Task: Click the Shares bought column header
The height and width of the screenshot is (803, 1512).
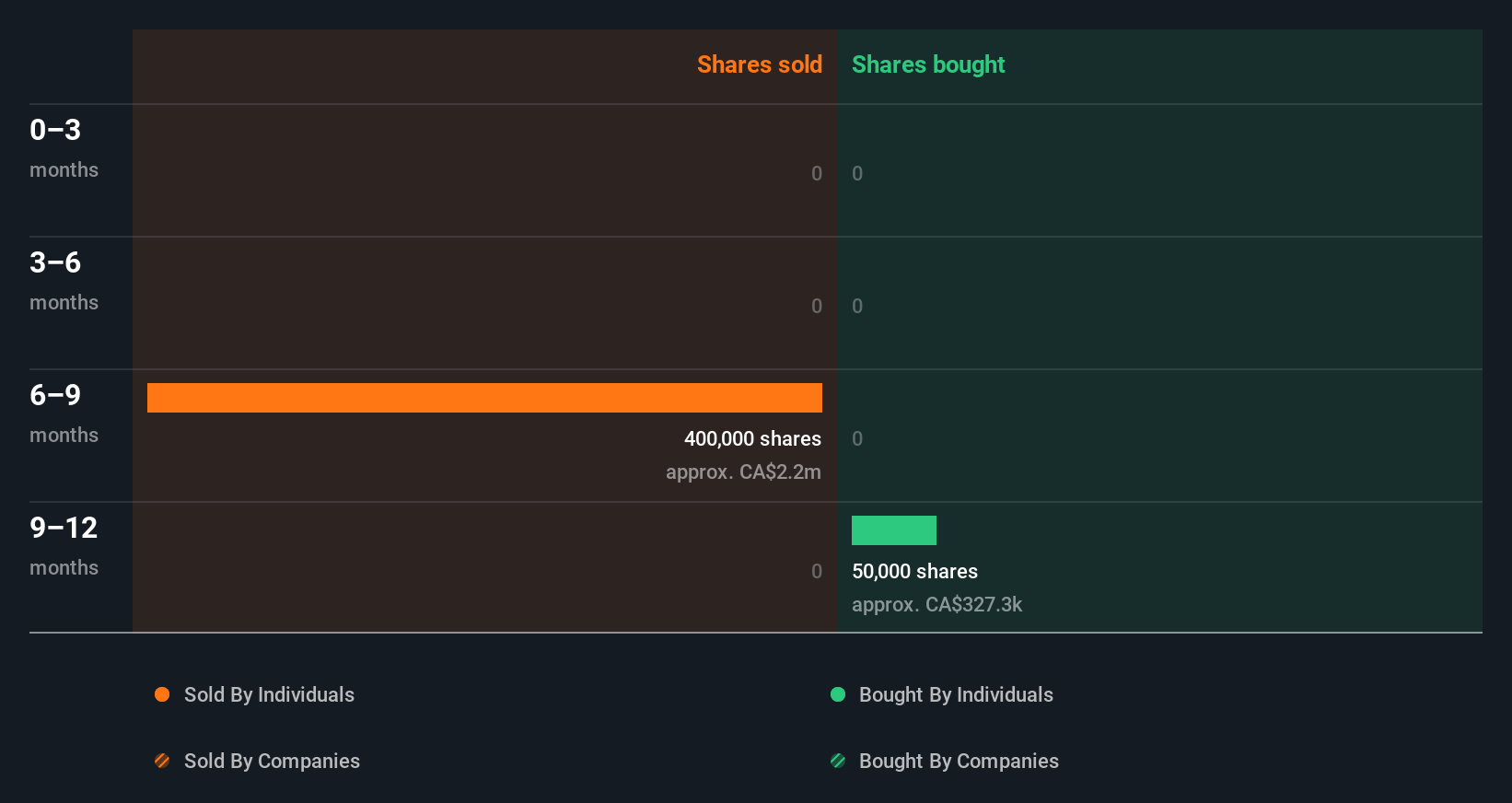Action: 928,64
